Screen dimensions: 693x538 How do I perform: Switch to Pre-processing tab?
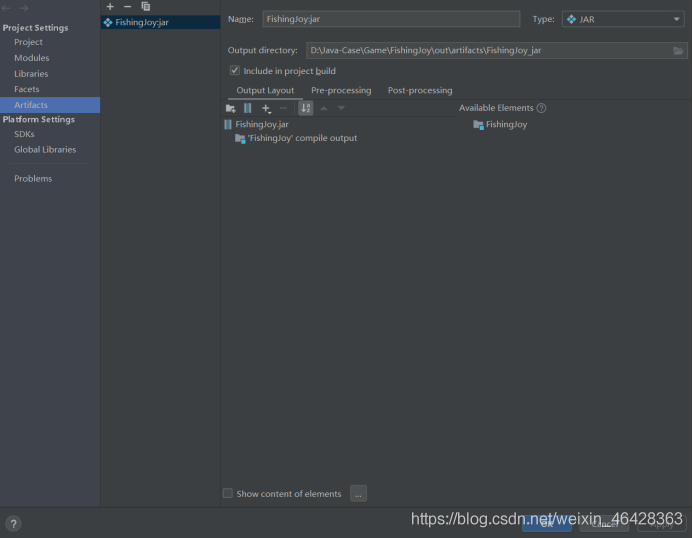(341, 90)
